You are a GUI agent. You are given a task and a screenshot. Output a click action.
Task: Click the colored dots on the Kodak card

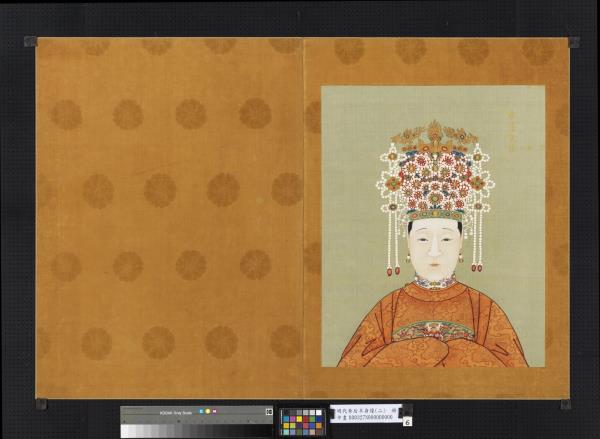[207, 411]
